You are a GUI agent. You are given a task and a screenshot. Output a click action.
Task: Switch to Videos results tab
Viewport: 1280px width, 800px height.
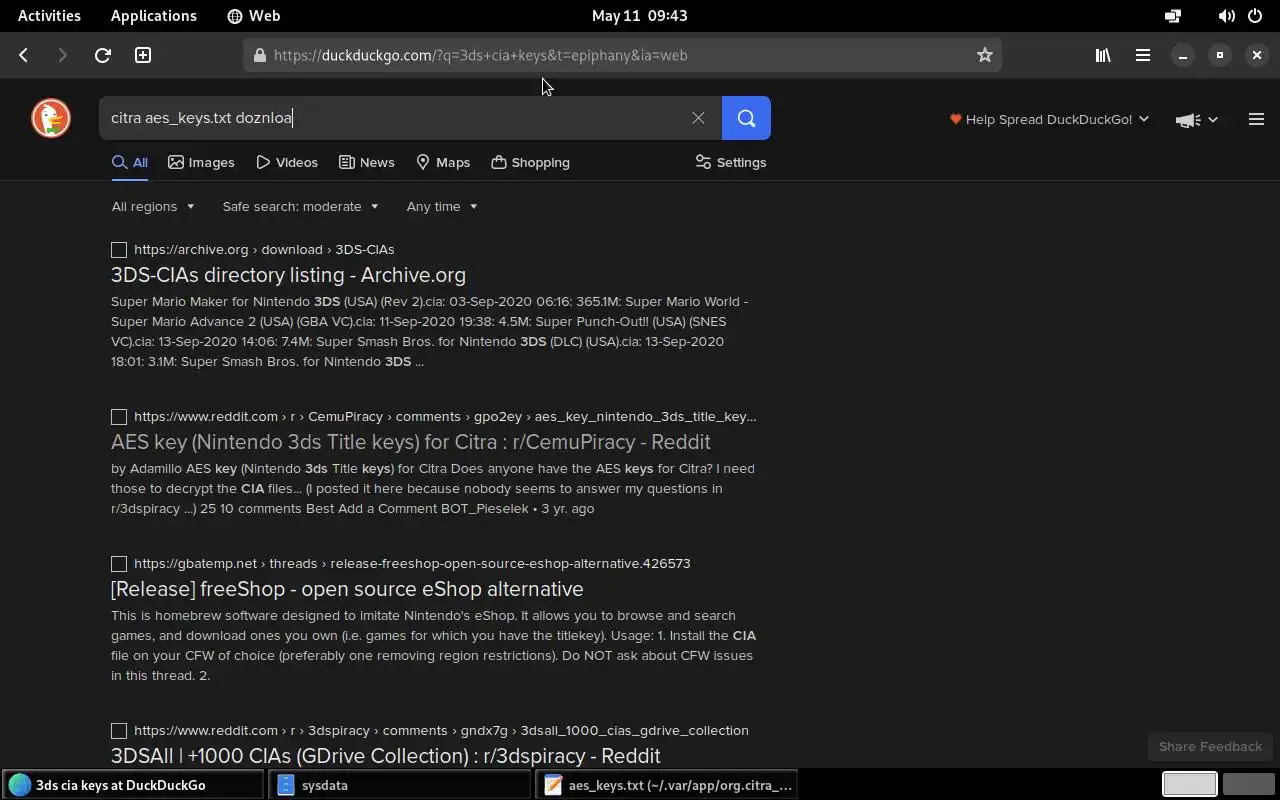click(x=287, y=162)
